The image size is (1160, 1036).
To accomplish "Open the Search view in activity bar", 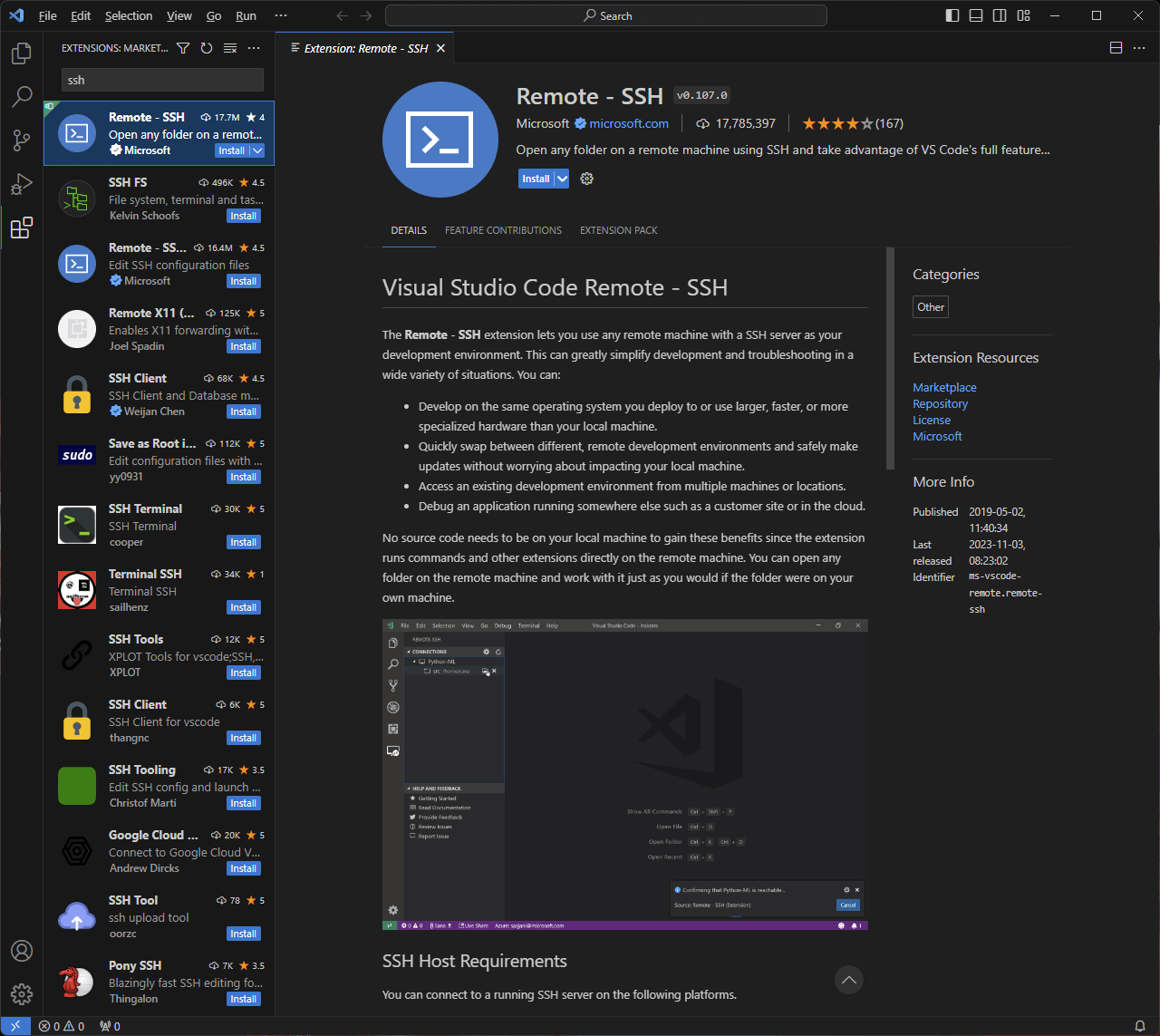I will point(22,97).
